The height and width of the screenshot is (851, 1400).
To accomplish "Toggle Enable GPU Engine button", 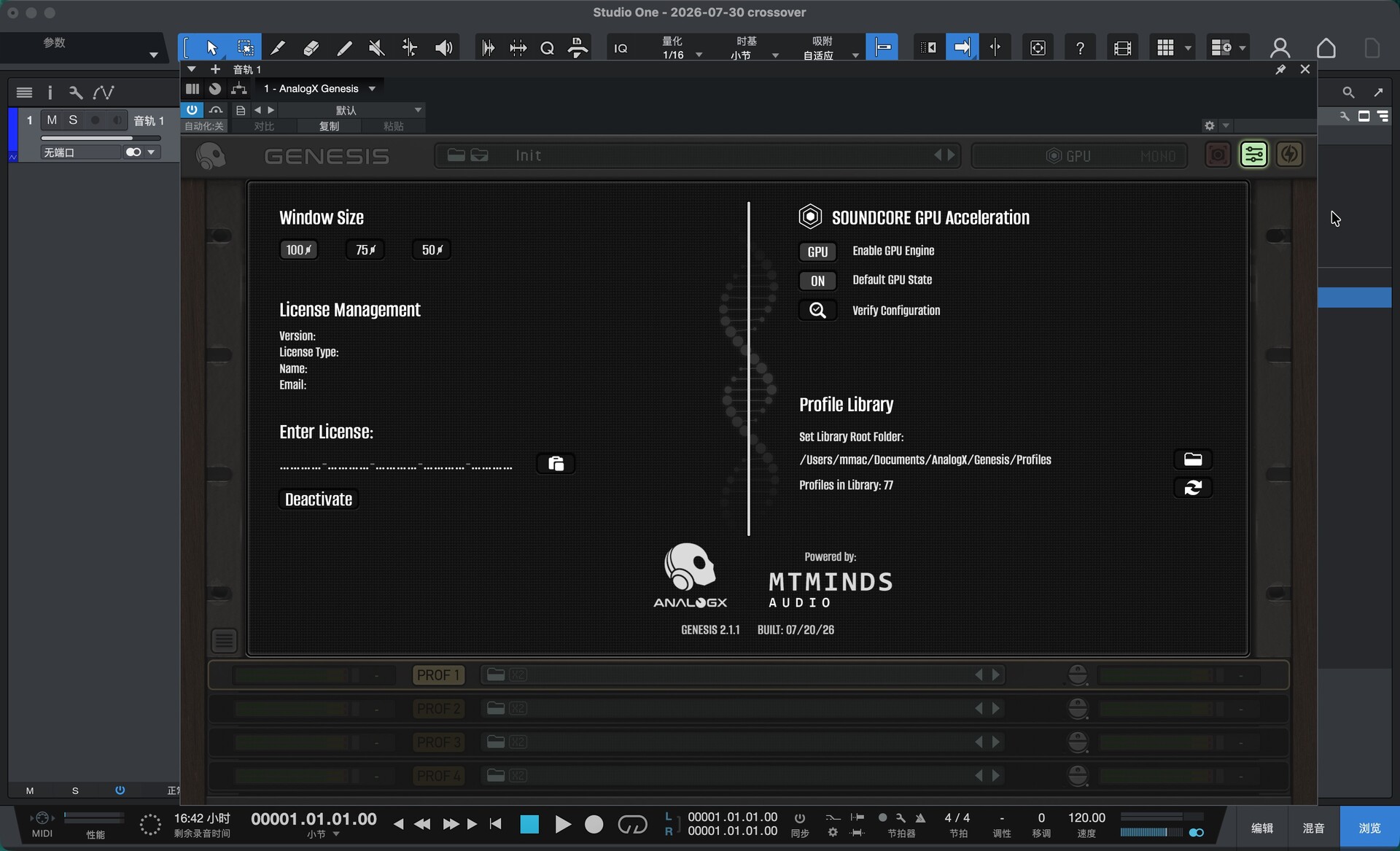I will (817, 252).
